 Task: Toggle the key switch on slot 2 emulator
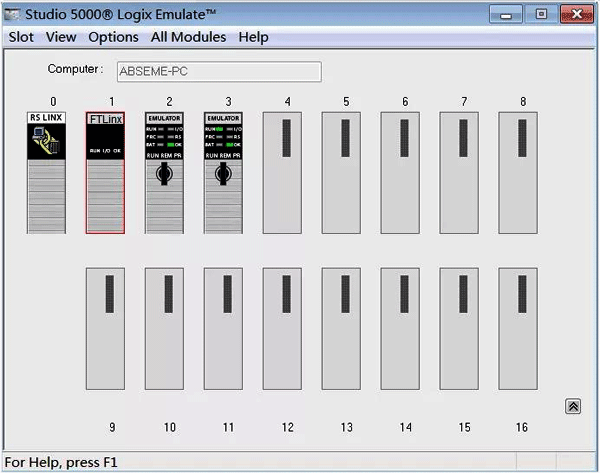coord(164,176)
